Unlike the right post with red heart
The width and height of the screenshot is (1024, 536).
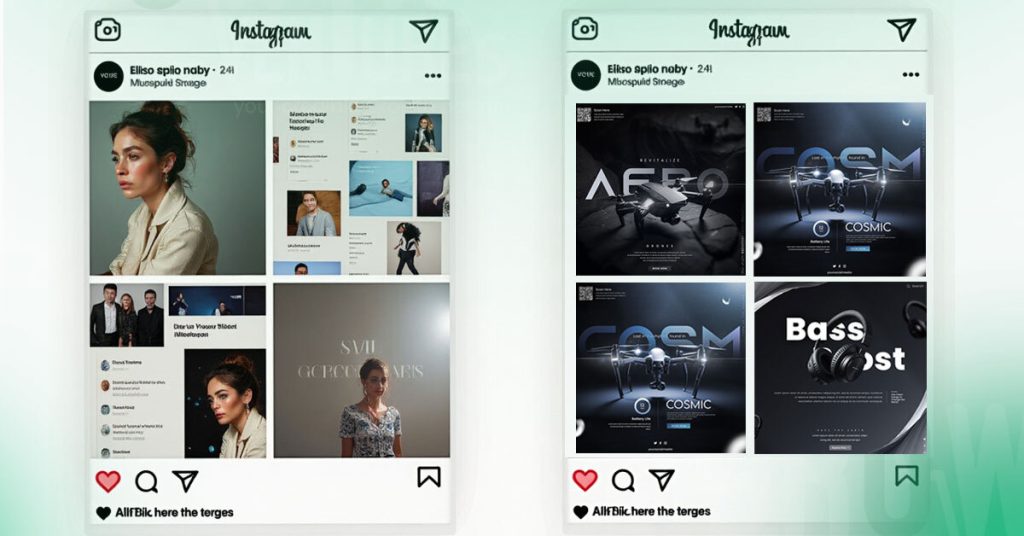[584, 481]
